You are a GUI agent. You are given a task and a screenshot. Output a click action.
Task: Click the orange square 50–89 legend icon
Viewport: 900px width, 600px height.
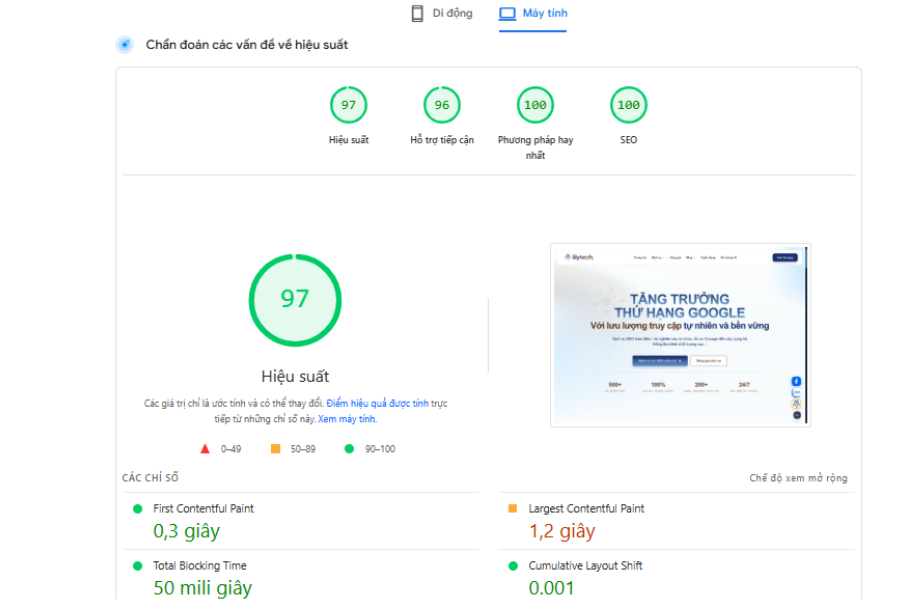point(276,448)
